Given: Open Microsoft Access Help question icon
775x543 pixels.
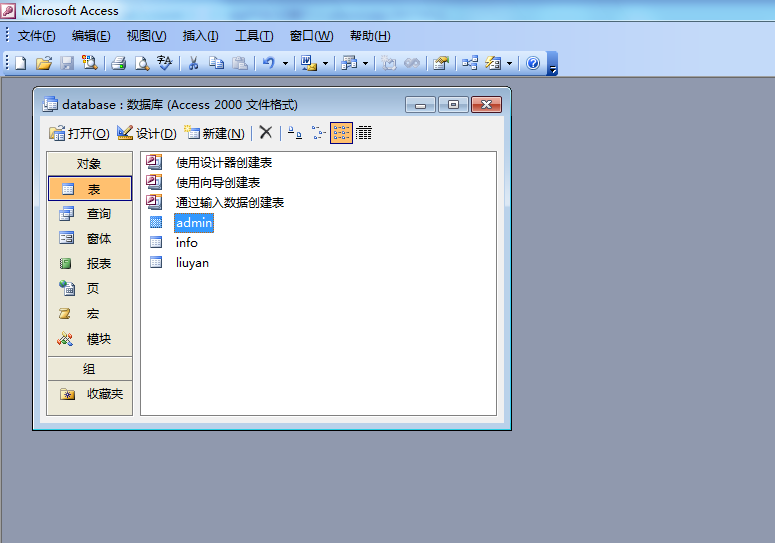Looking at the screenshot, I should click(533, 63).
